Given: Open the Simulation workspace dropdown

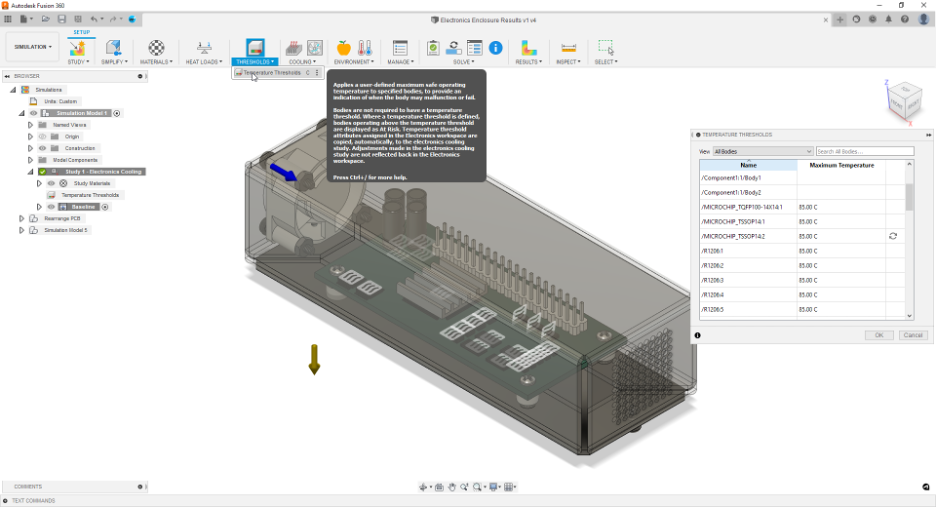Looking at the screenshot, I should click(32, 47).
